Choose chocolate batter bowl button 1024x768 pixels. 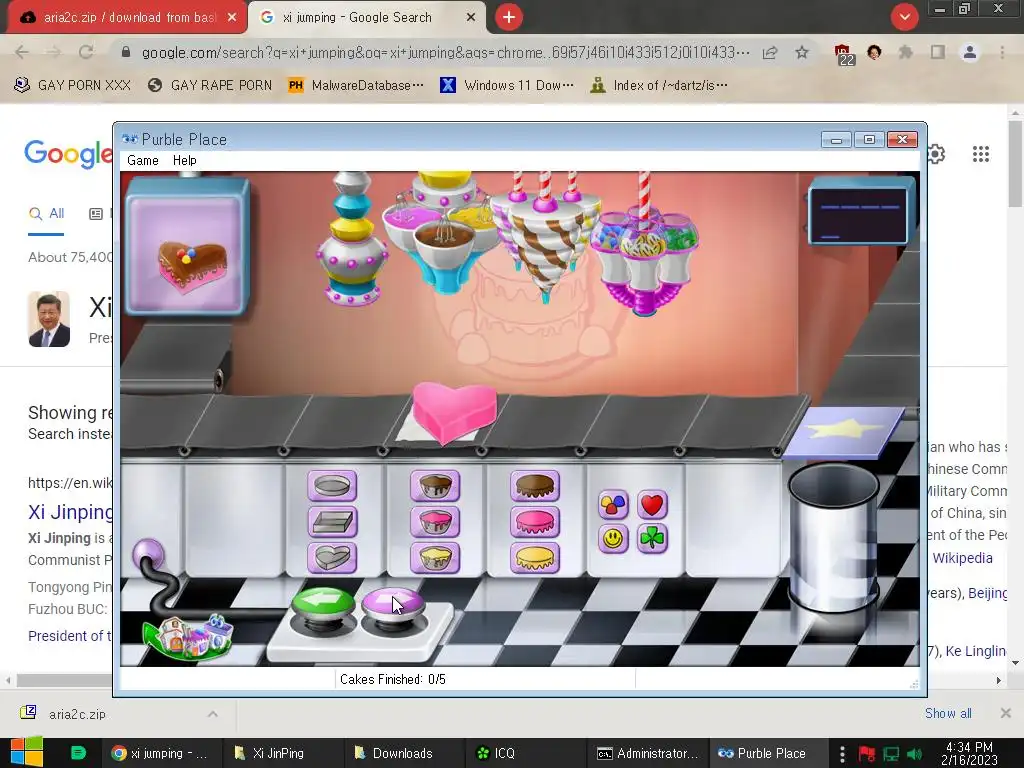(x=435, y=486)
